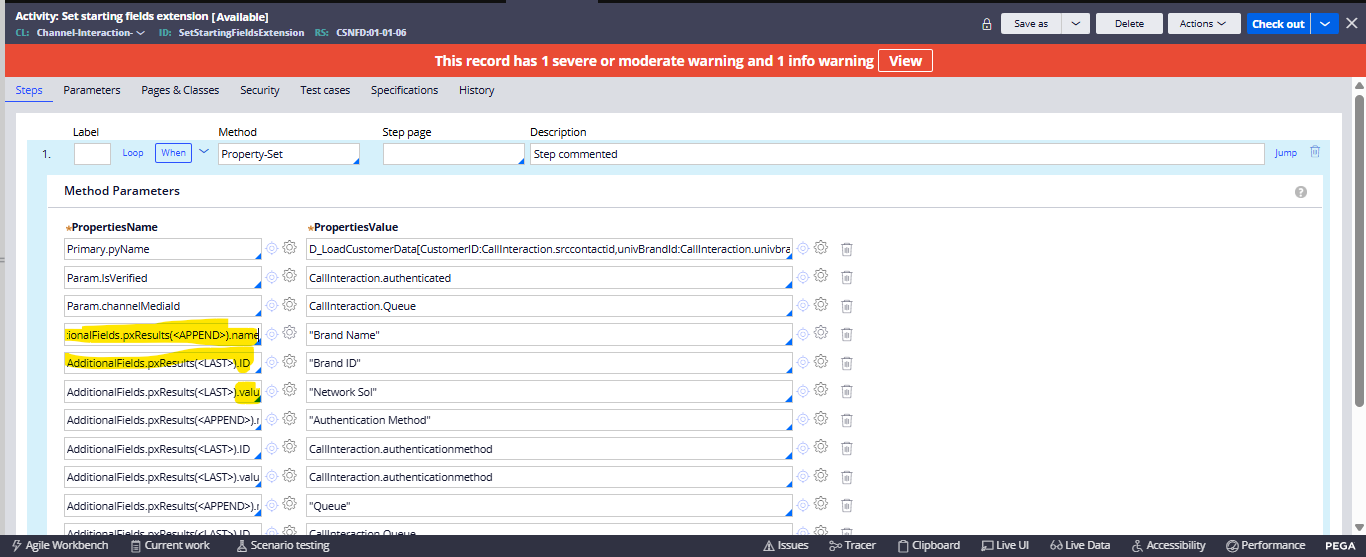Click the Save as button
Image resolution: width=1366 pixels, height=557 pixels.
[x=1031, y=24]
